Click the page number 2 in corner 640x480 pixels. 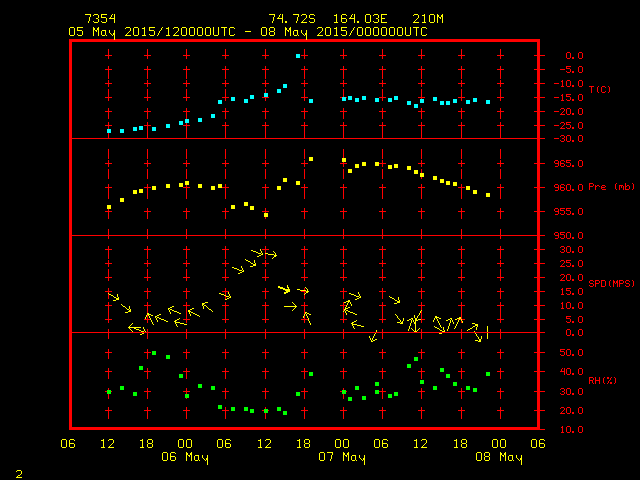click(19, 471)
